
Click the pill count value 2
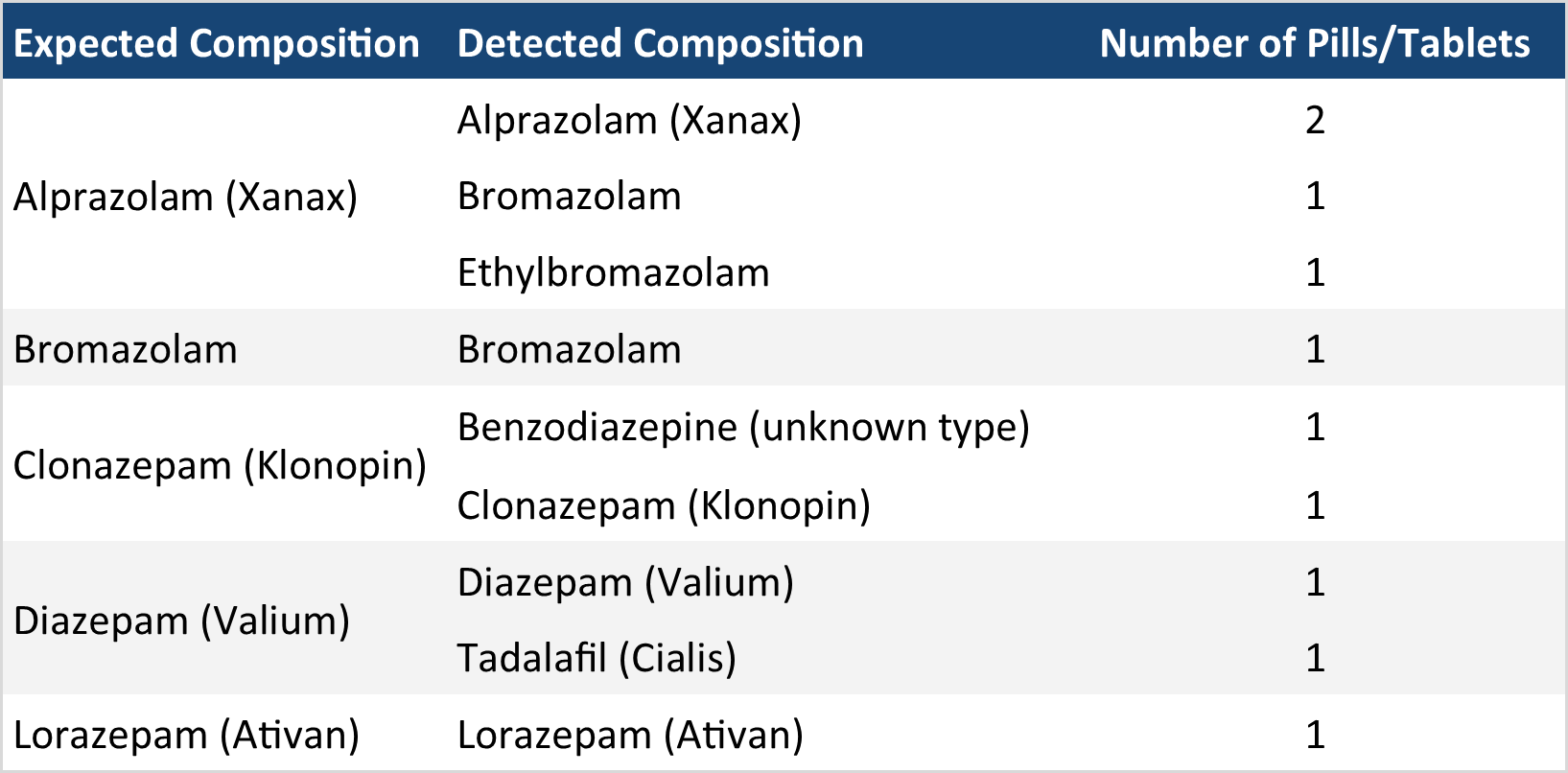pos(1315,121)
